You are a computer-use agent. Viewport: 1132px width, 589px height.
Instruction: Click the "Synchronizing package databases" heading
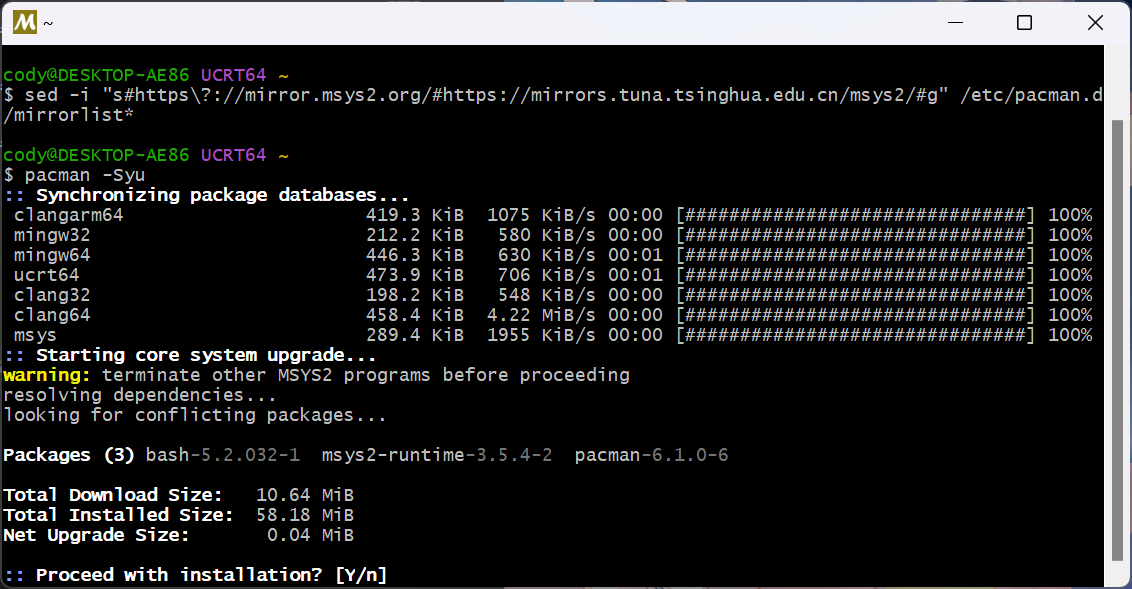coord(222,195)
